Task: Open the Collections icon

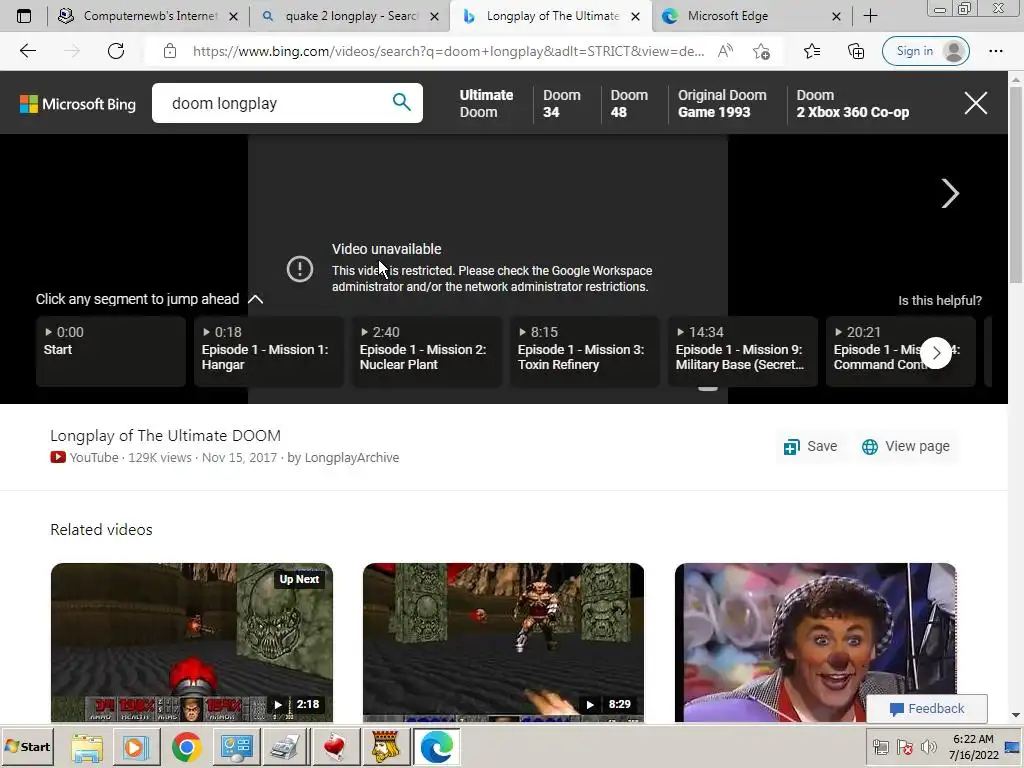Action: coord(856,51)
